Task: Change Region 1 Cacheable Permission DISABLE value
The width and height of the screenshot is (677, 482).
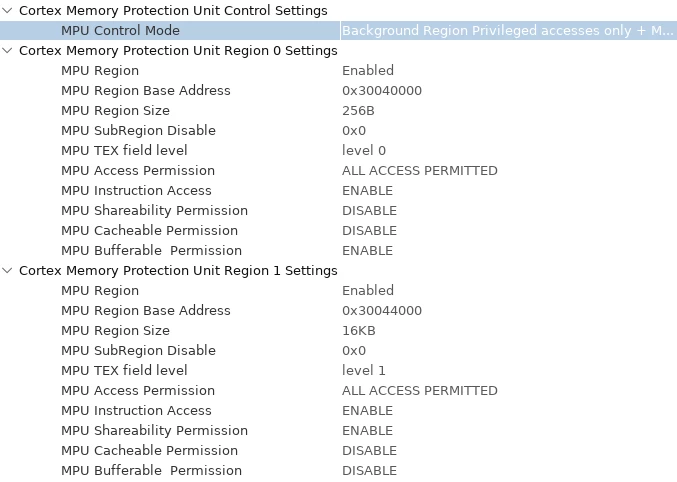Action: [x=370, y=450]
